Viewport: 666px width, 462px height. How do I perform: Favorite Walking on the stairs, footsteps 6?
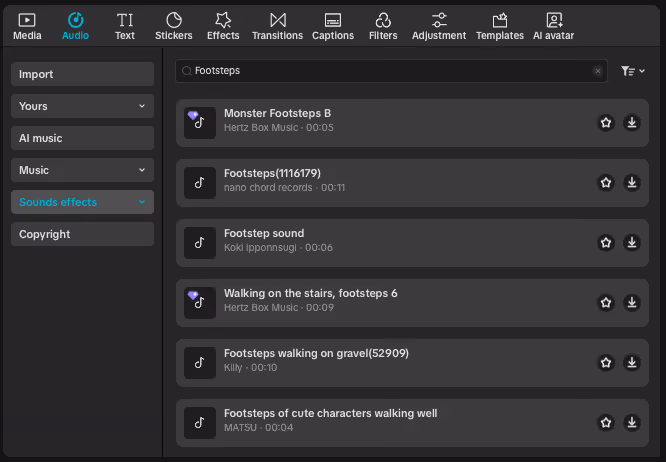(x=606, y=302)
